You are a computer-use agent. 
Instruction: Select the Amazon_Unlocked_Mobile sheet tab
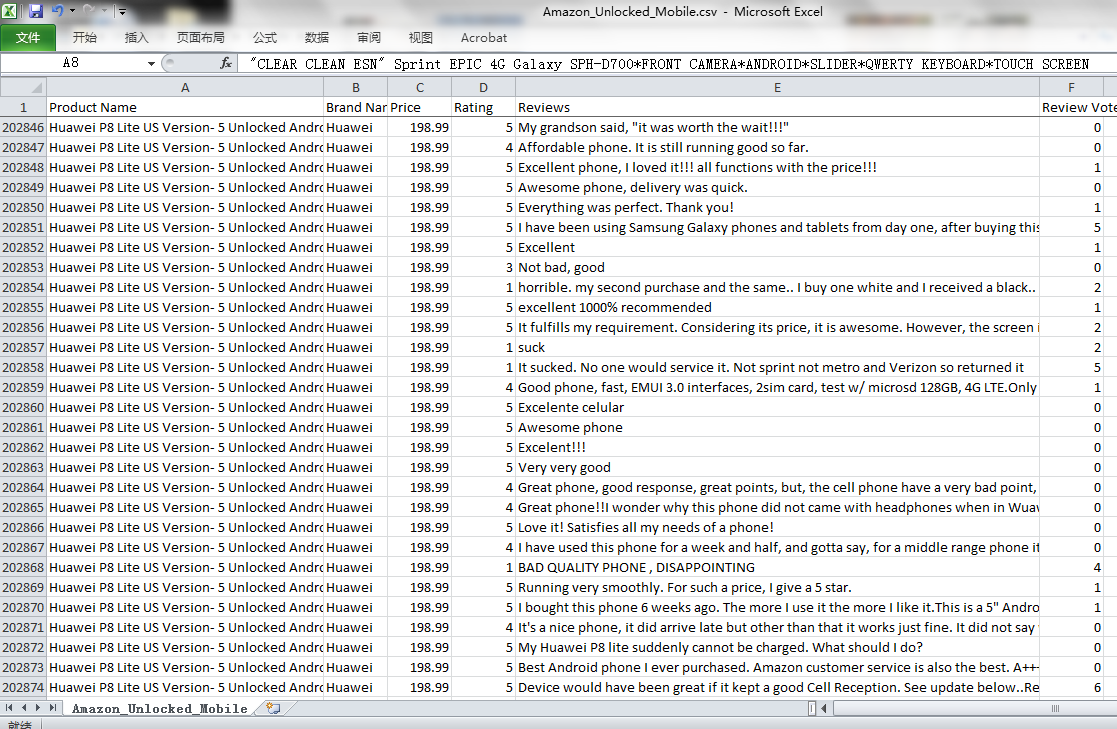pos(160,709)
